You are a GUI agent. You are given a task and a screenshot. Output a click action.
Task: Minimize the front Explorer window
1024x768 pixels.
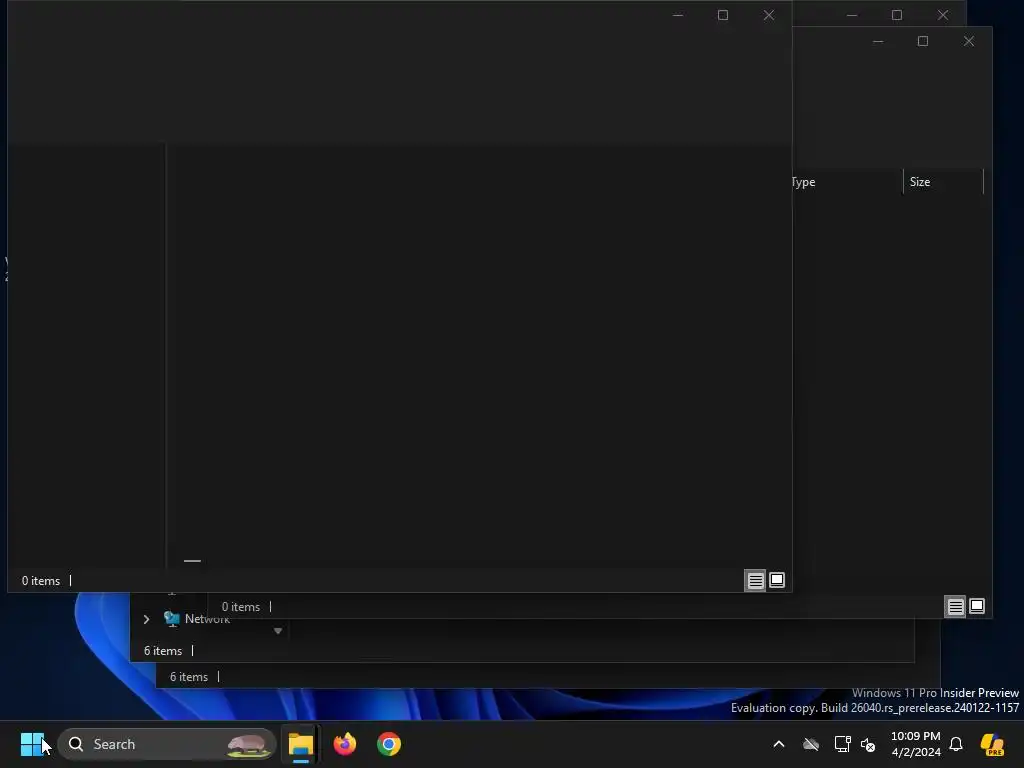pos(678,15)
